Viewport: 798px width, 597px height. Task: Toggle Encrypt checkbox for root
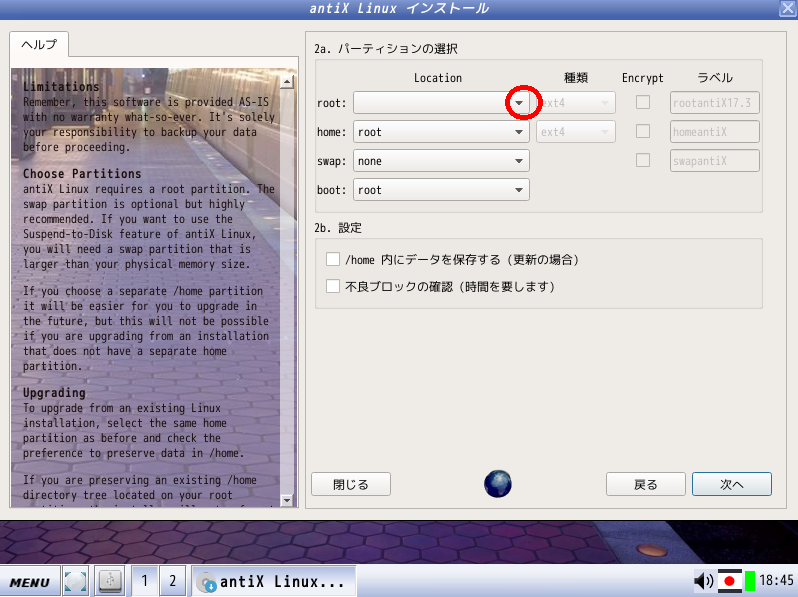[x=643, y=102]
